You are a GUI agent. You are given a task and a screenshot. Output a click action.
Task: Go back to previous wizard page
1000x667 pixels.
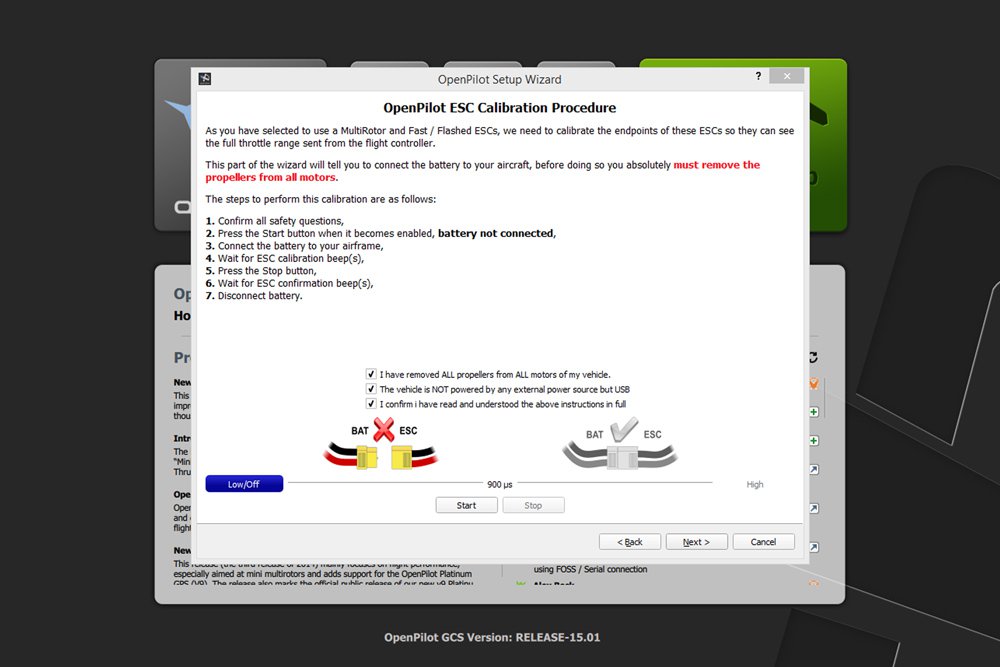629,542
